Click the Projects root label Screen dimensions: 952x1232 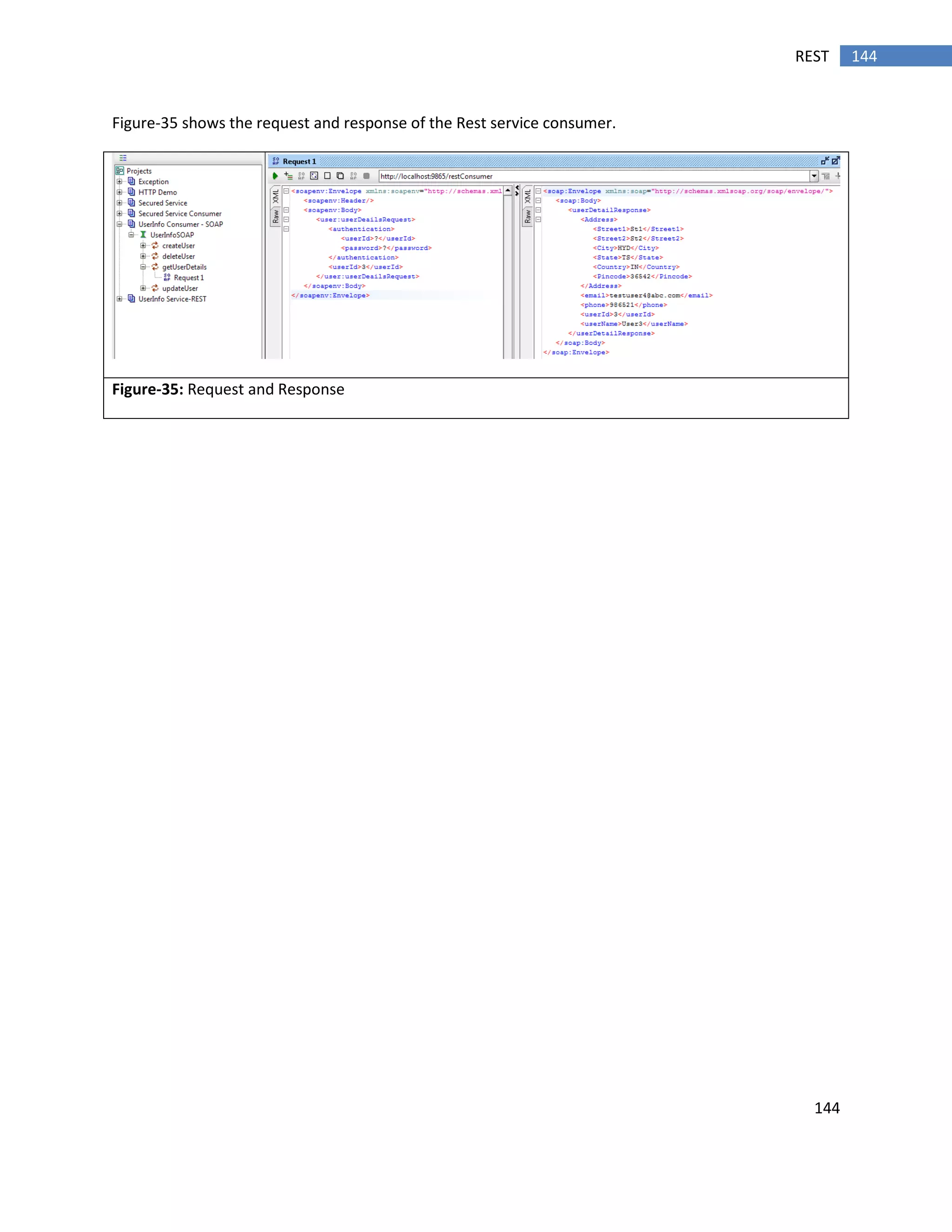point(139,171)
